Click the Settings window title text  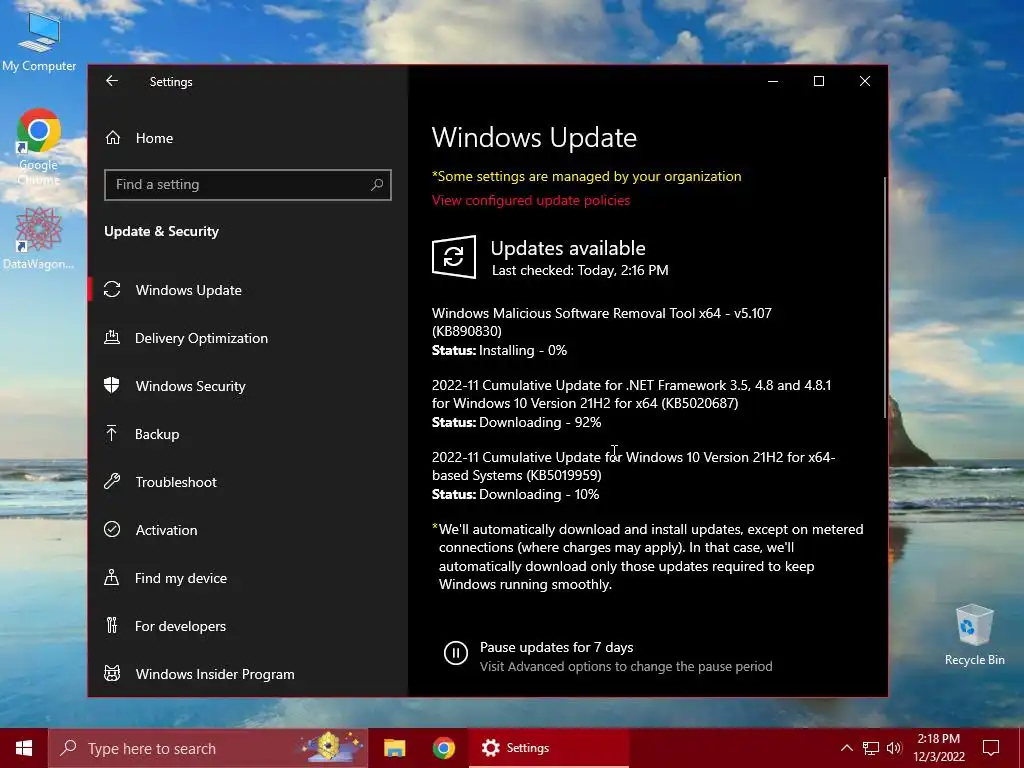click(x=171, y=82)
